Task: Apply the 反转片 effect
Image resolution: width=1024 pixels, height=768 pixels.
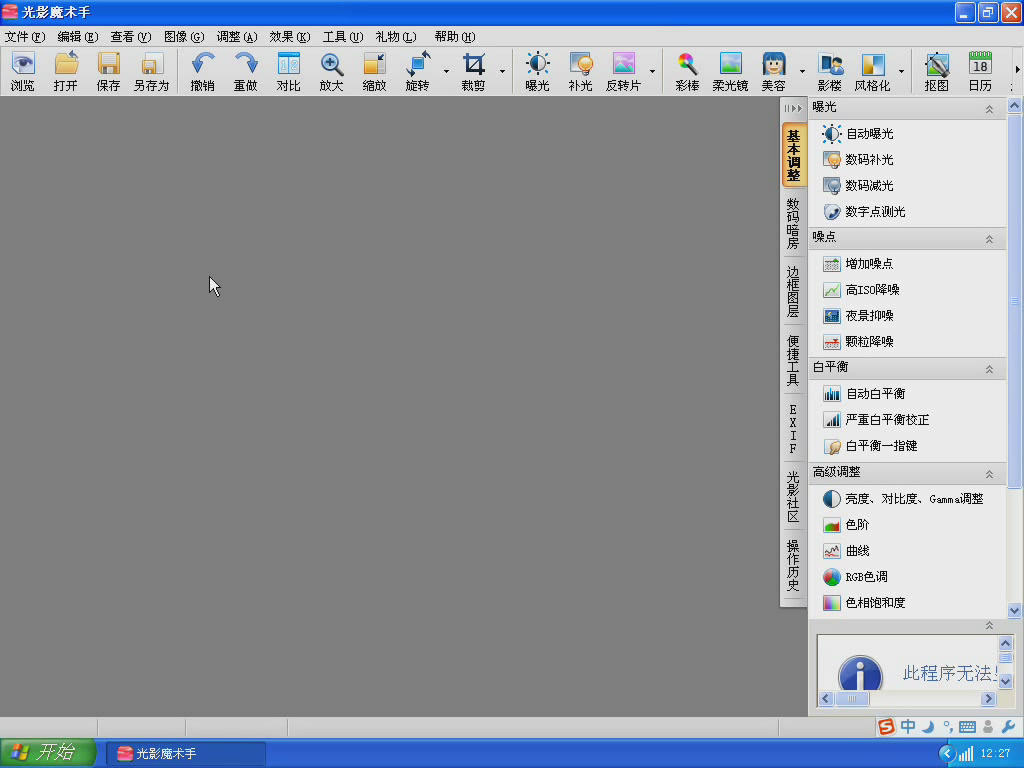Action: [x=624, y=71]
